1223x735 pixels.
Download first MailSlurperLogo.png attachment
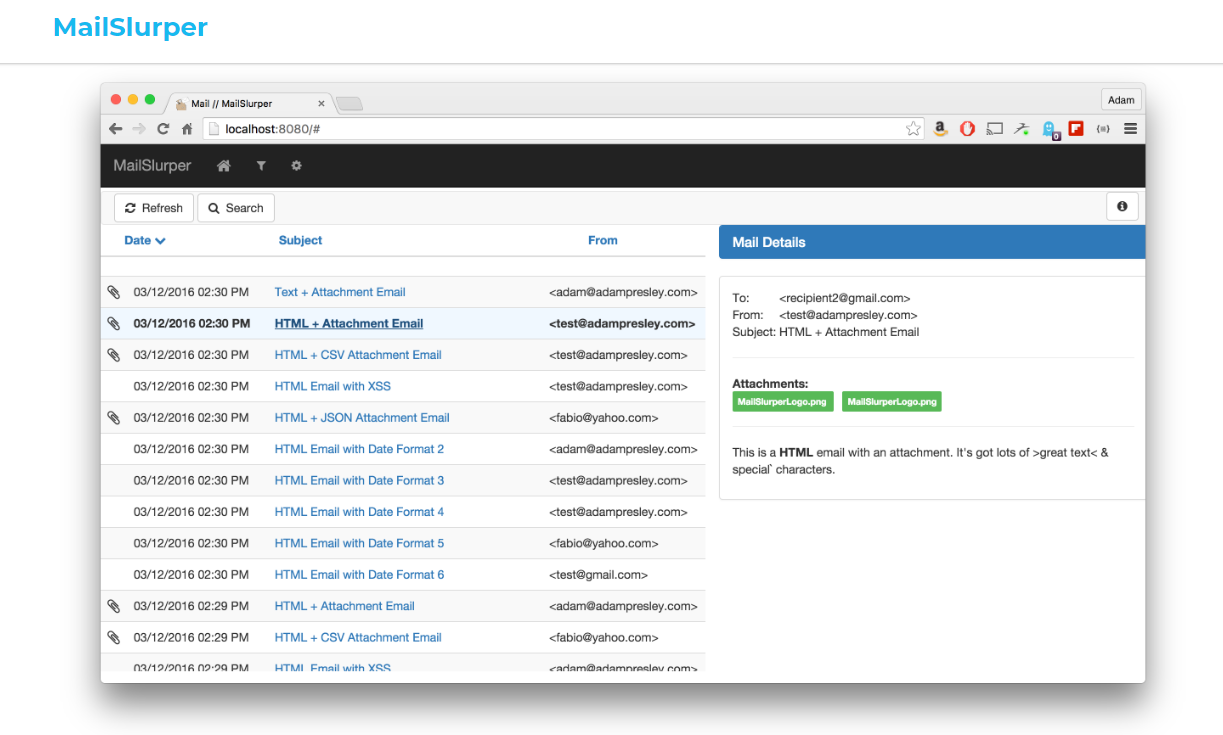783,401
